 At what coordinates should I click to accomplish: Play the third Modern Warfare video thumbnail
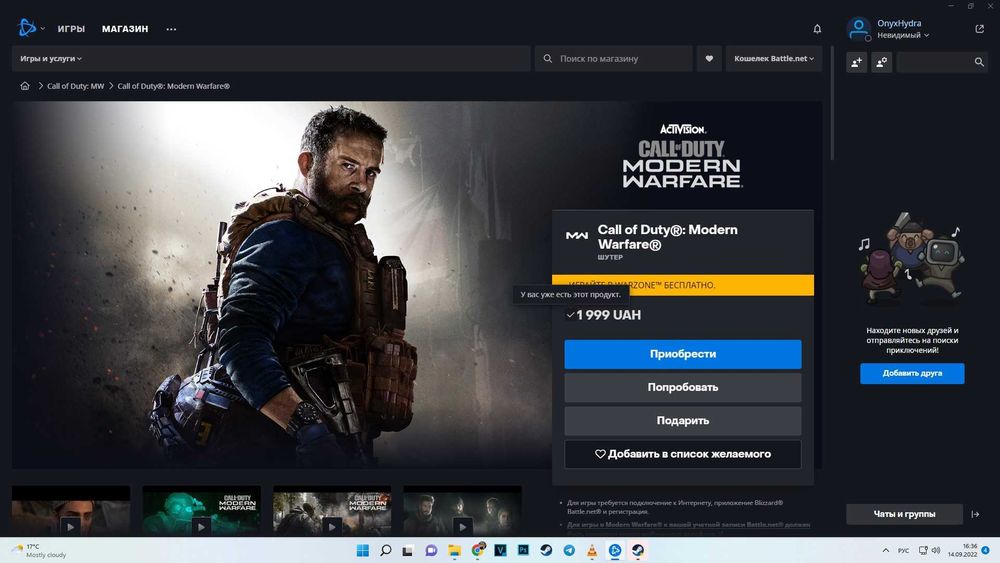332,527
